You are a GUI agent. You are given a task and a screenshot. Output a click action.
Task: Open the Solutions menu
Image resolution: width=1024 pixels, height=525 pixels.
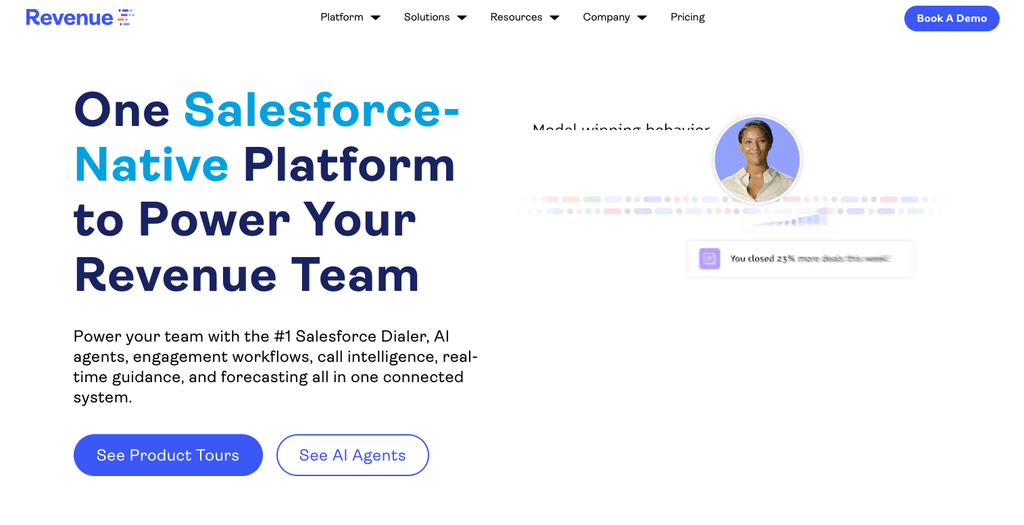coord(427,17)
